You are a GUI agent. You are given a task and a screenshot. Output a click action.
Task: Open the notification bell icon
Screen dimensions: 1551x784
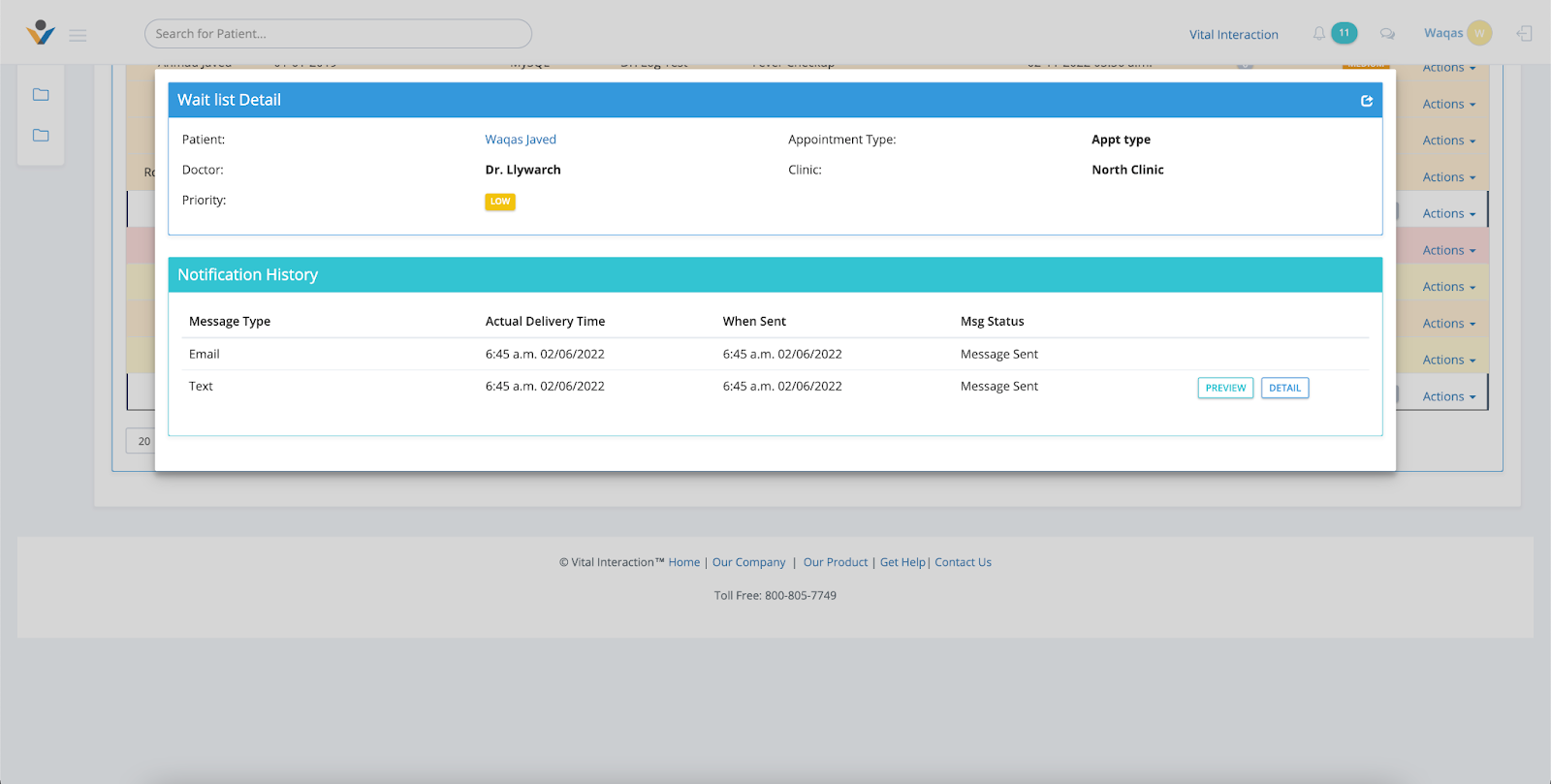click(1318, 34)
